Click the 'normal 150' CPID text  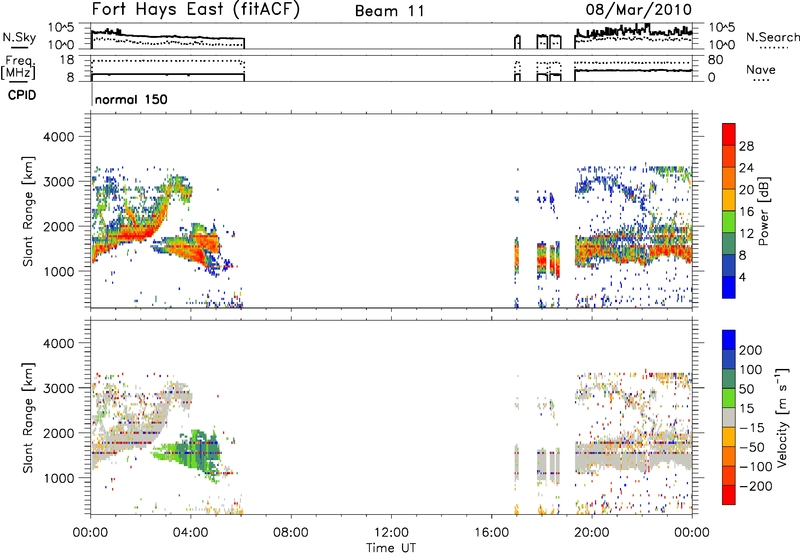tap(131, 99)
